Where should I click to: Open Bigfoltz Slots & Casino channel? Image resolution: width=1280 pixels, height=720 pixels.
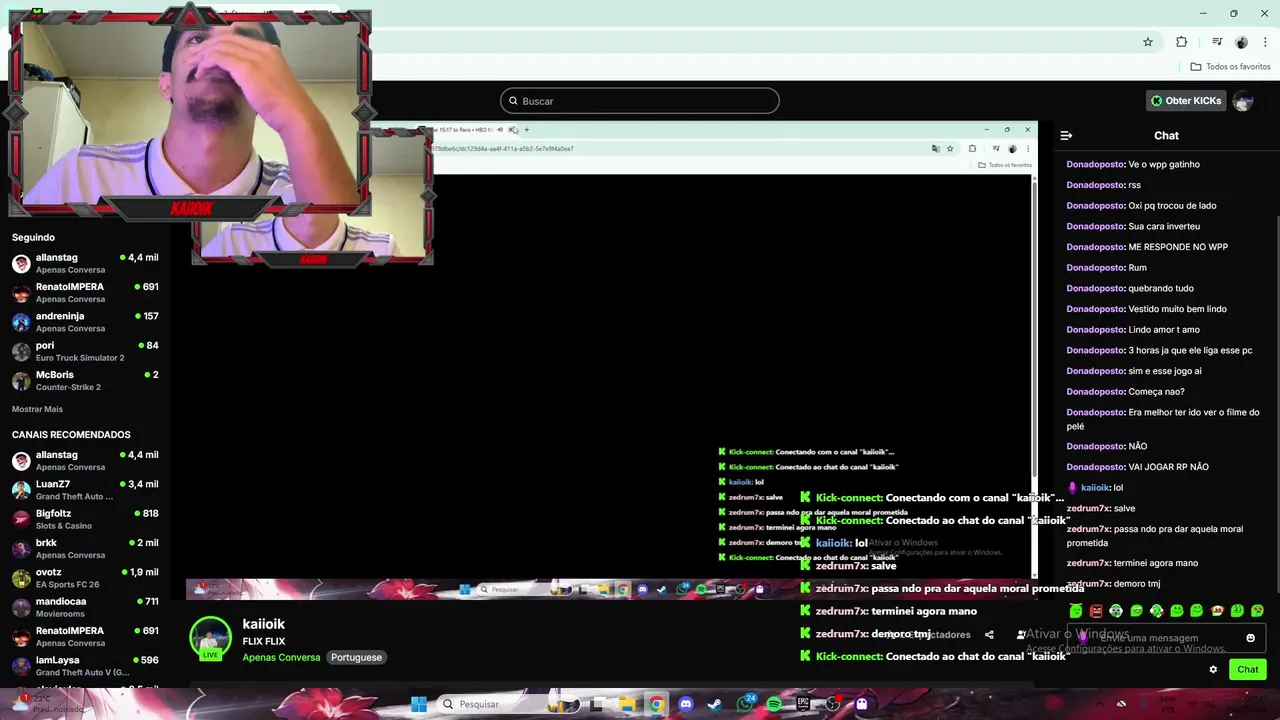(x=86, y=519)
